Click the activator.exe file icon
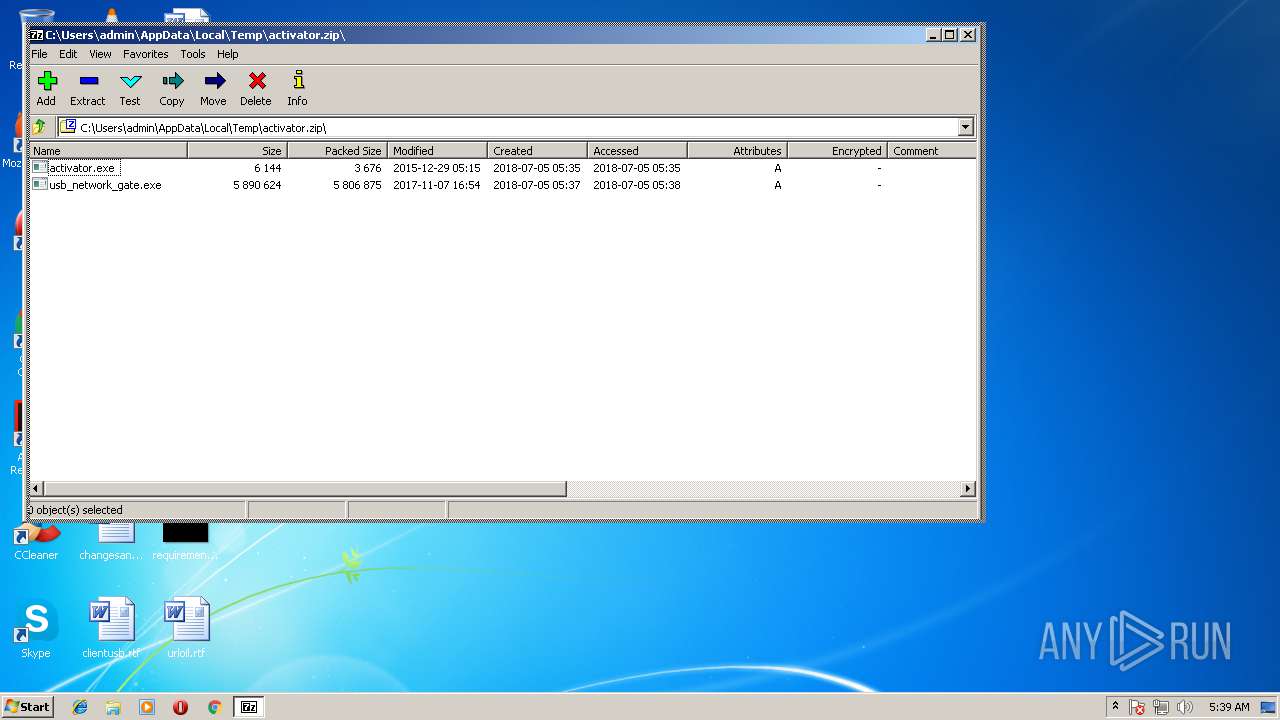Image resolution: width=1280 pixels, height=720 pixels. click(x=39, y=168)
